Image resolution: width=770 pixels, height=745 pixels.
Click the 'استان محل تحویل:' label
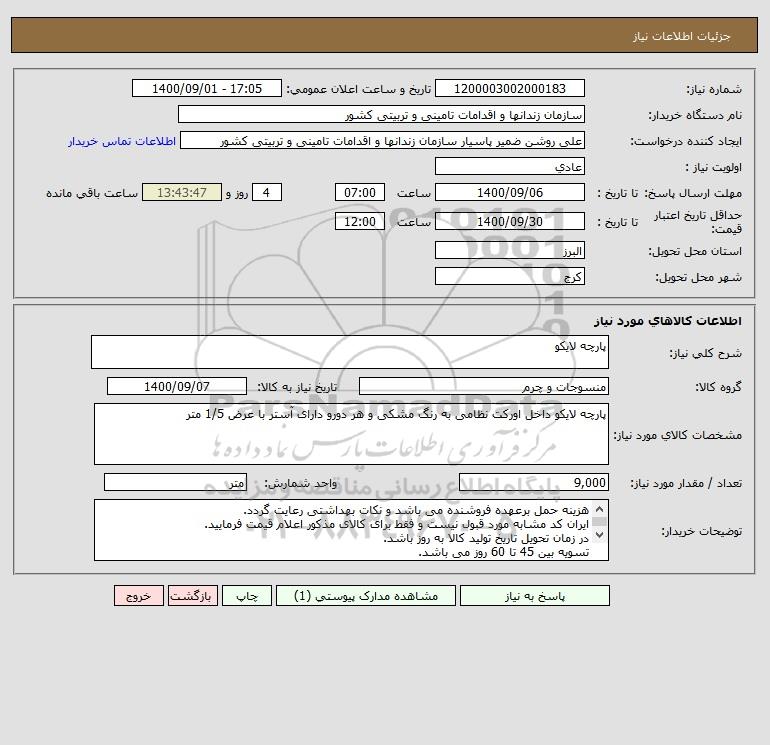695,251
